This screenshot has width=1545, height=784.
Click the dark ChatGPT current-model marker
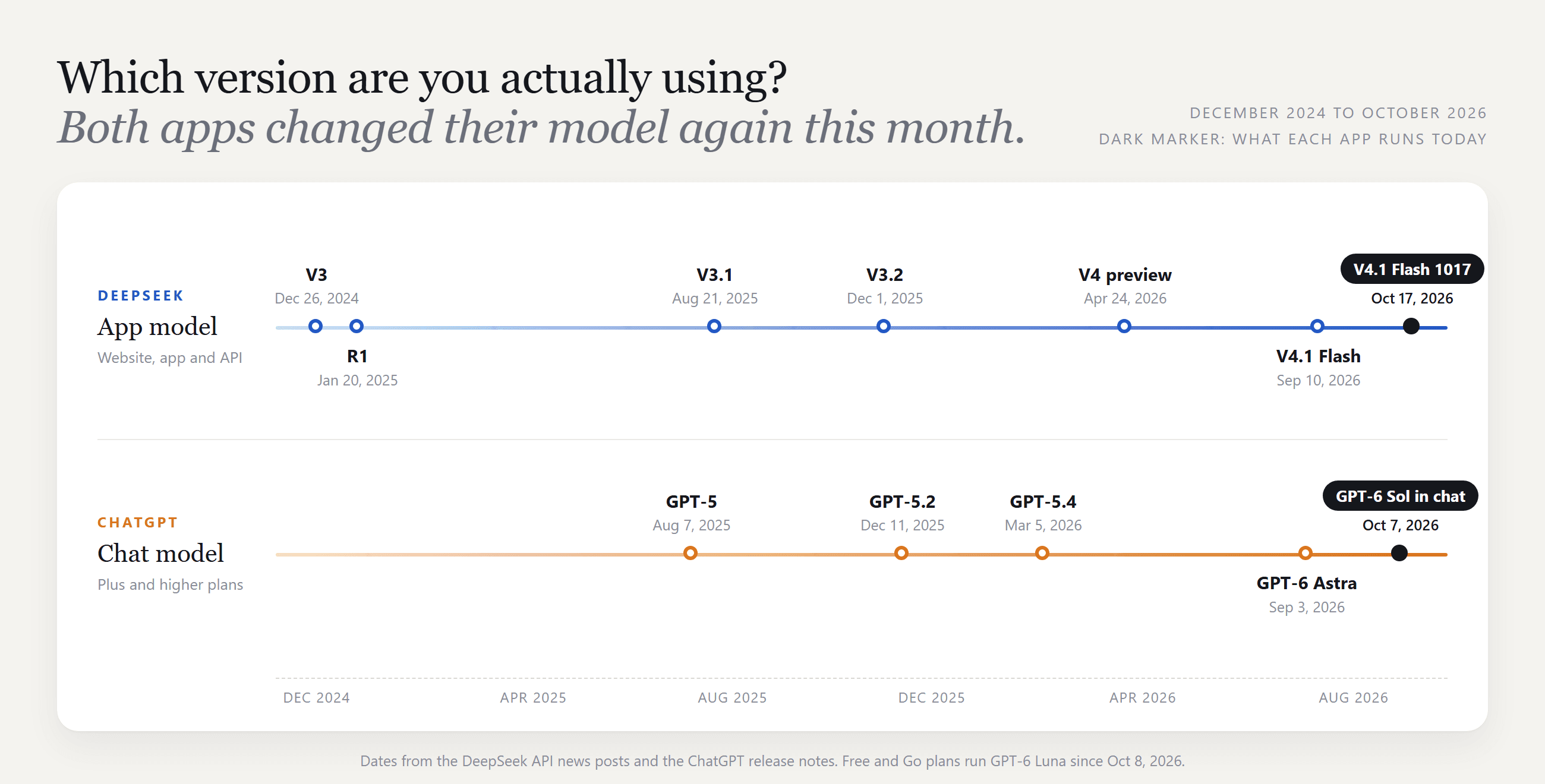[x=1399, y=552]
